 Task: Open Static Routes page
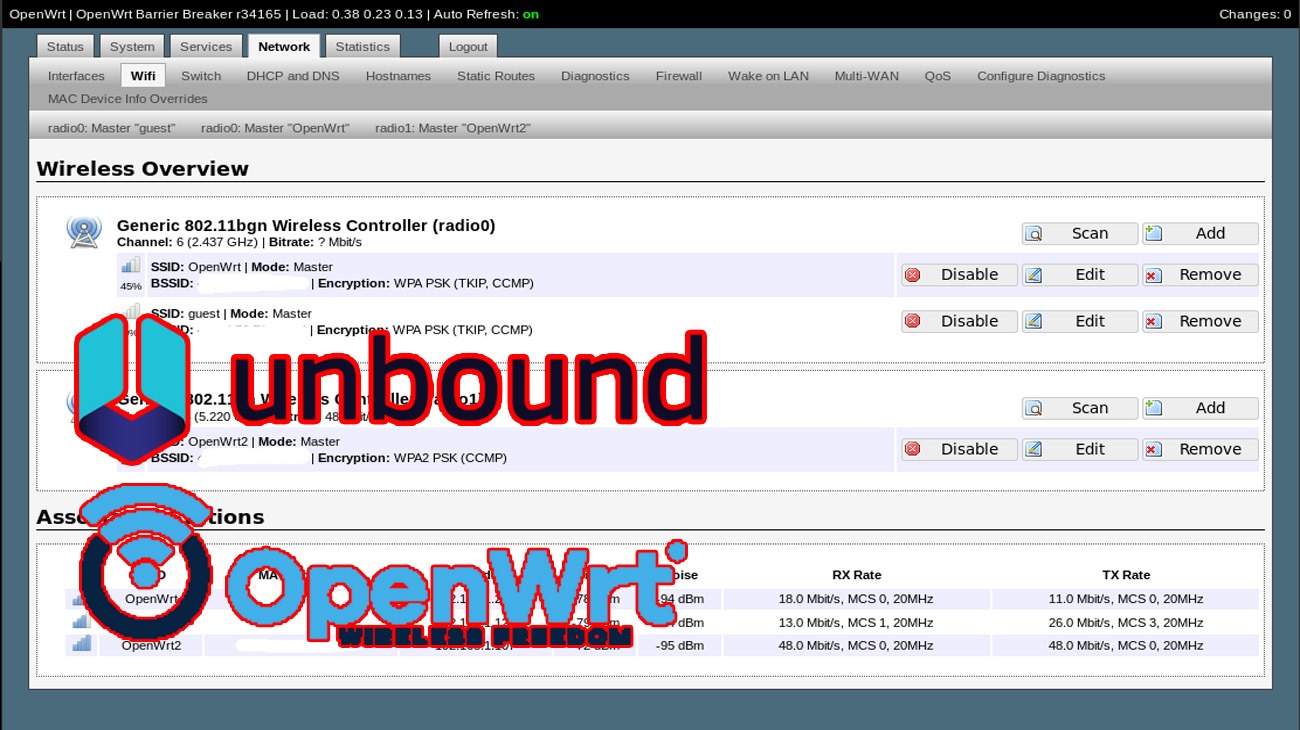pos(496,76)
